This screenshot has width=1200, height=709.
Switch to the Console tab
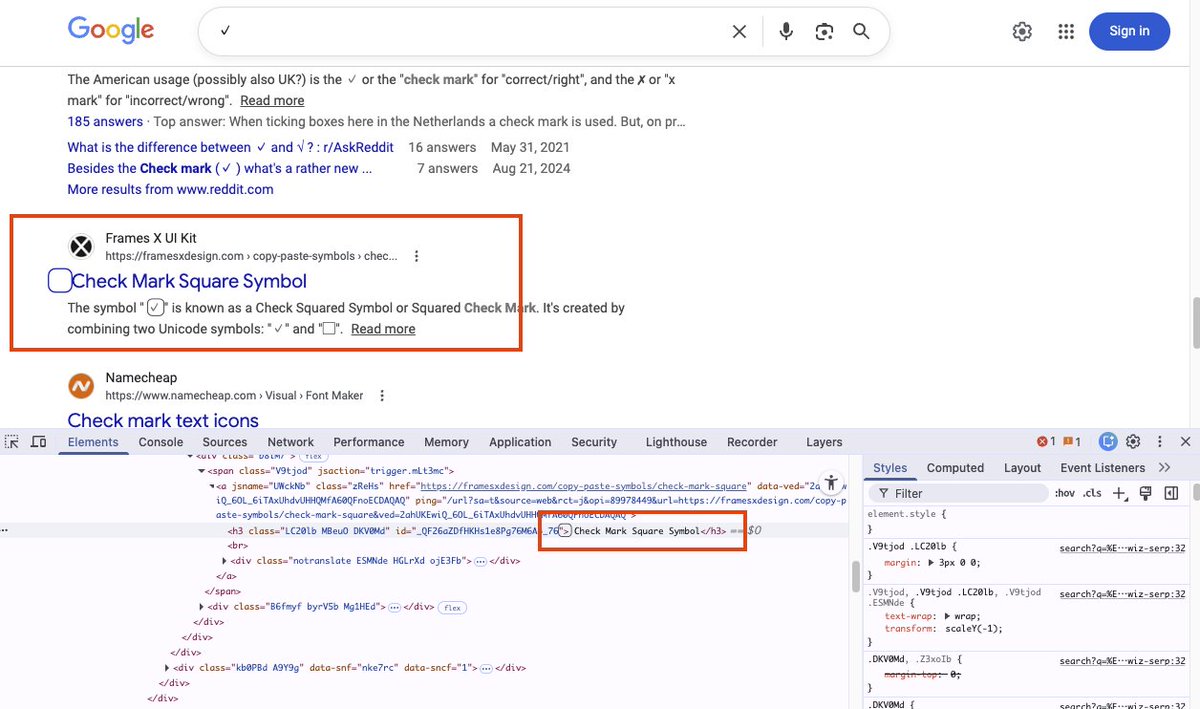coord(160,442)
